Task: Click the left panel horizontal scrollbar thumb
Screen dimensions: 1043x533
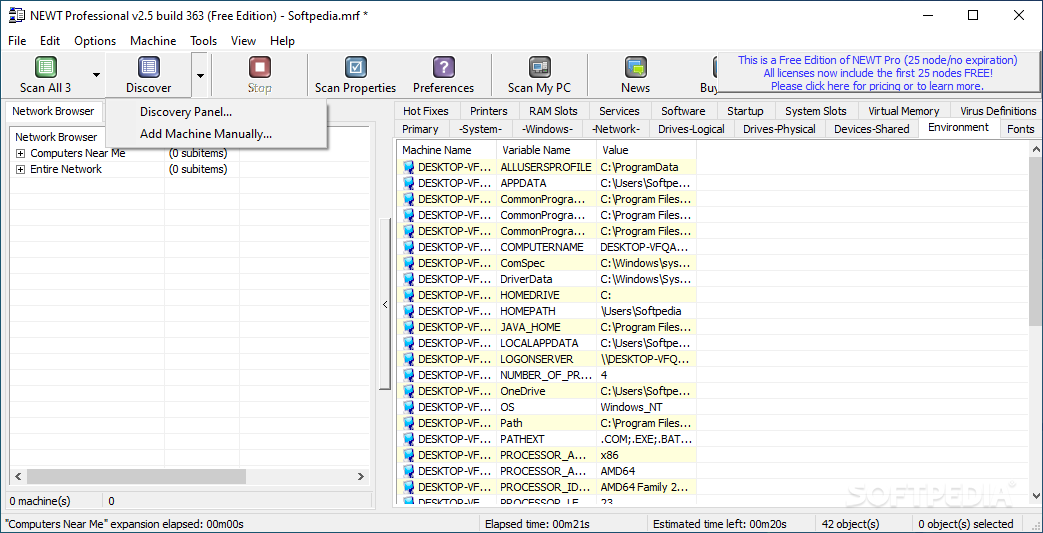Action: click(x=136, y=476)
